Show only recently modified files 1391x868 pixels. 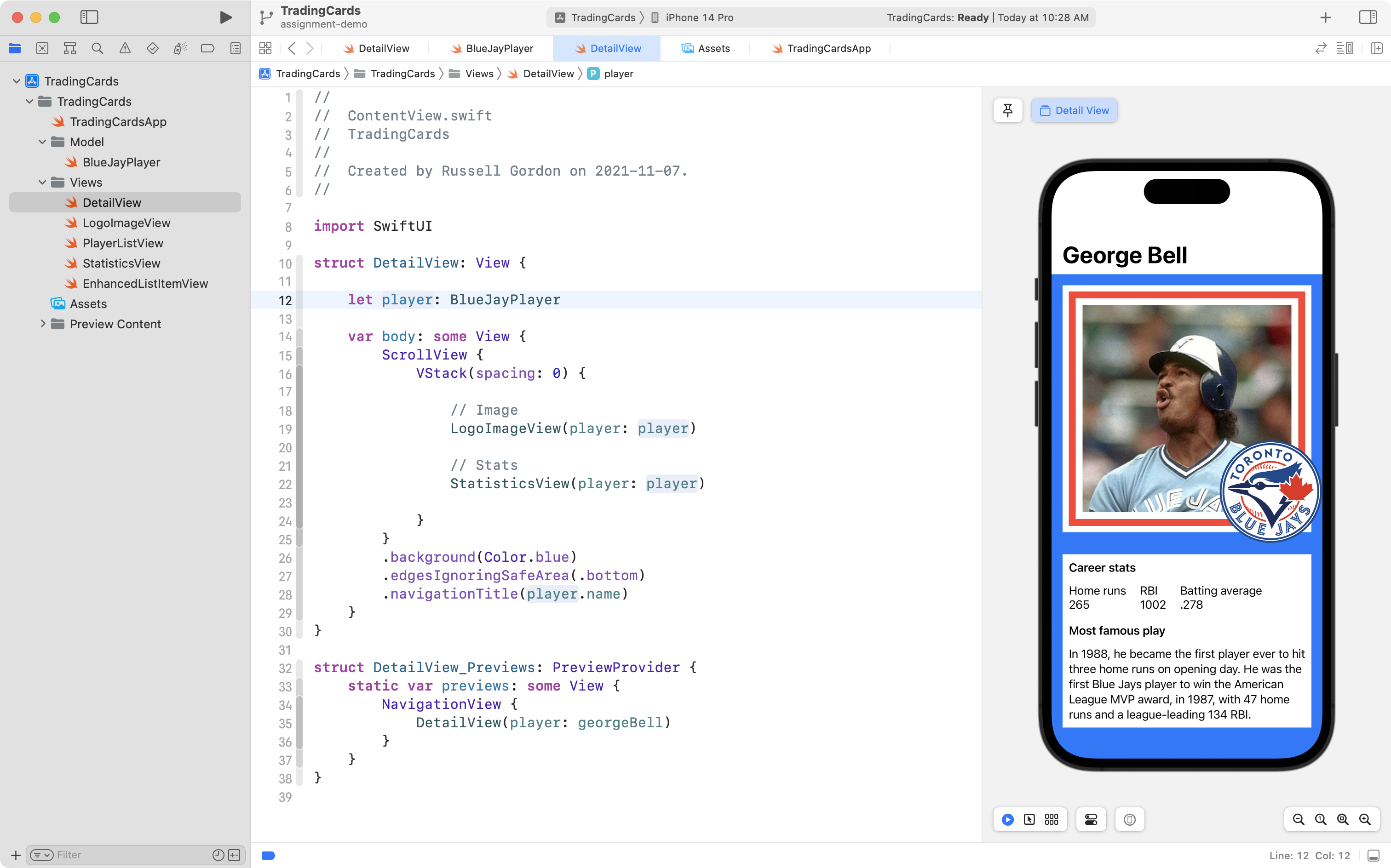(x=218, y=855)
